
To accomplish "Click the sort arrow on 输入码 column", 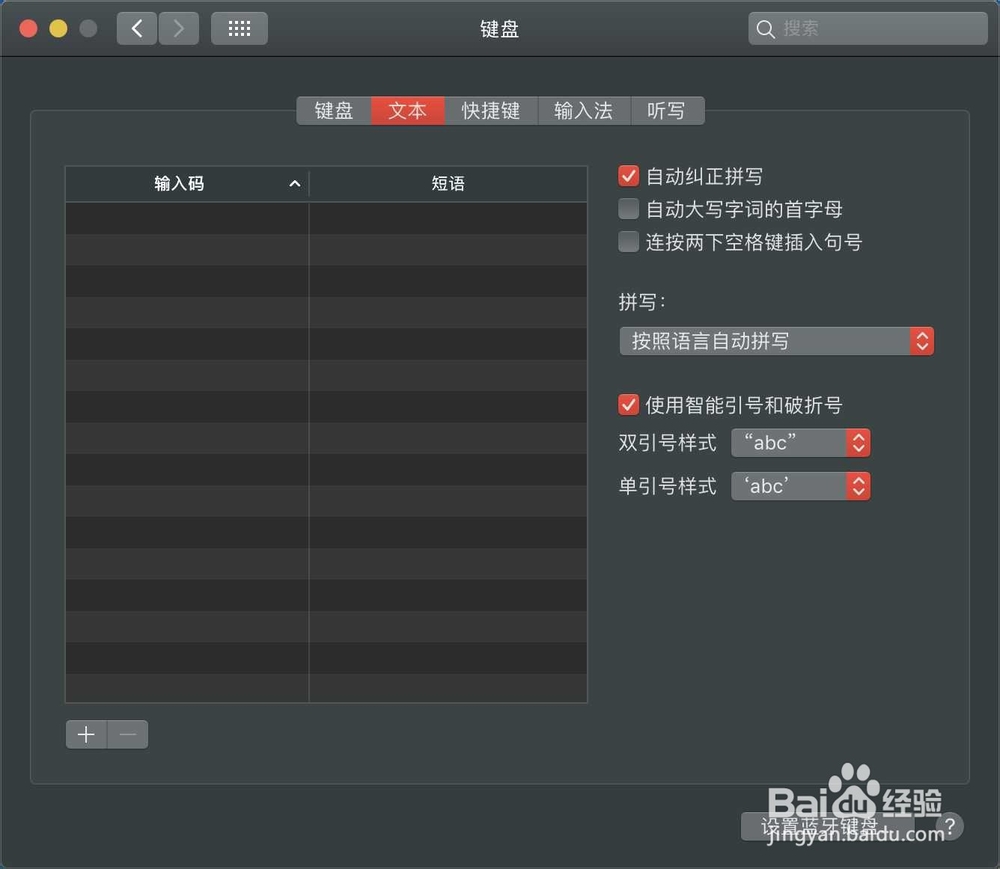I will click(294, 184).
